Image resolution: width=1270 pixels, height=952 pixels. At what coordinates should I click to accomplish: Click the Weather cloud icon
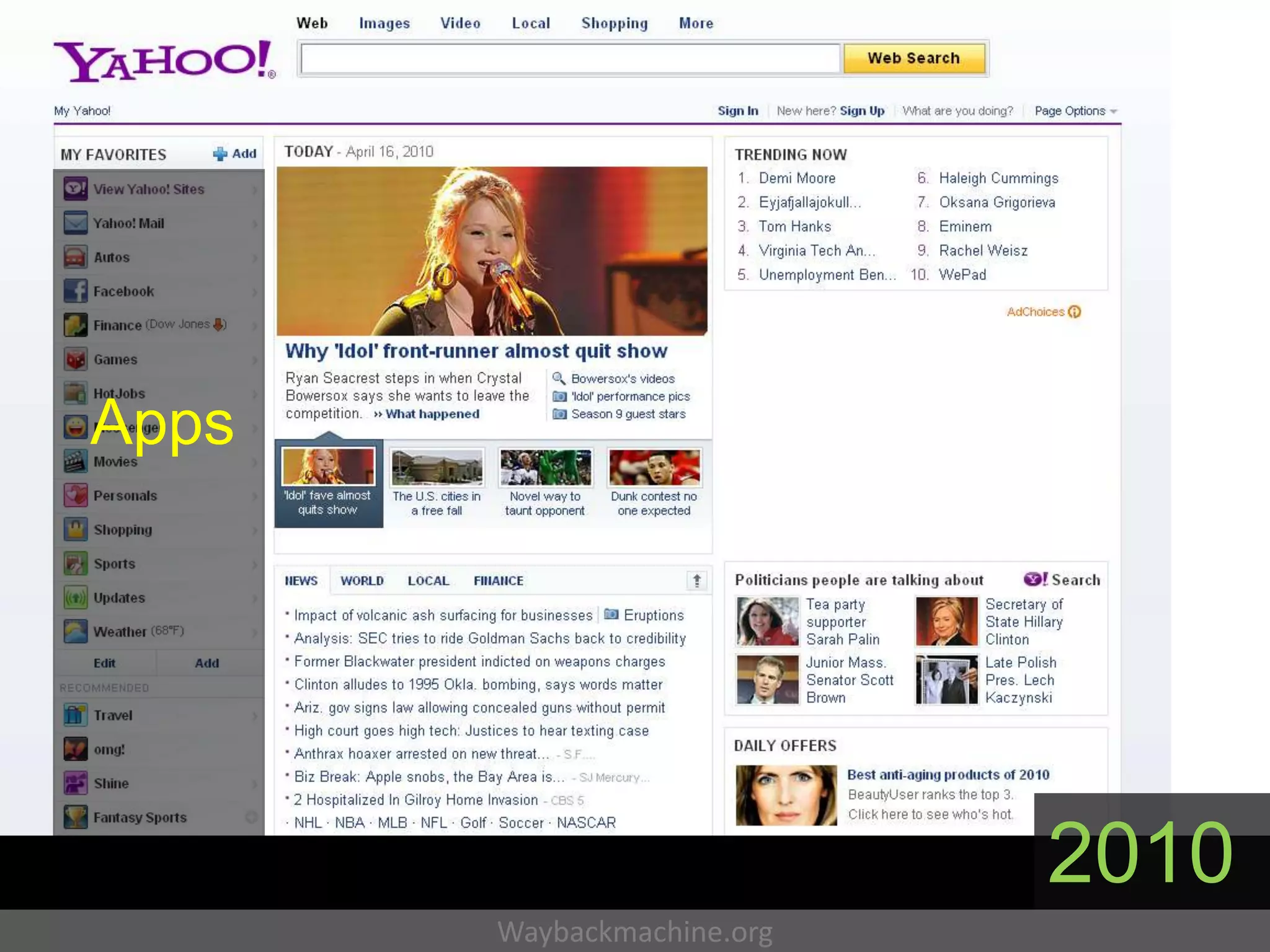[76, 632]
